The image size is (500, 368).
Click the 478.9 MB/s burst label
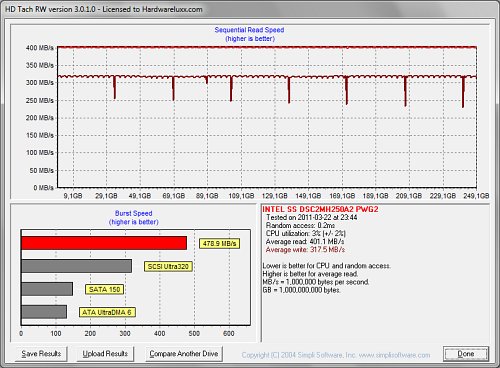219,244
